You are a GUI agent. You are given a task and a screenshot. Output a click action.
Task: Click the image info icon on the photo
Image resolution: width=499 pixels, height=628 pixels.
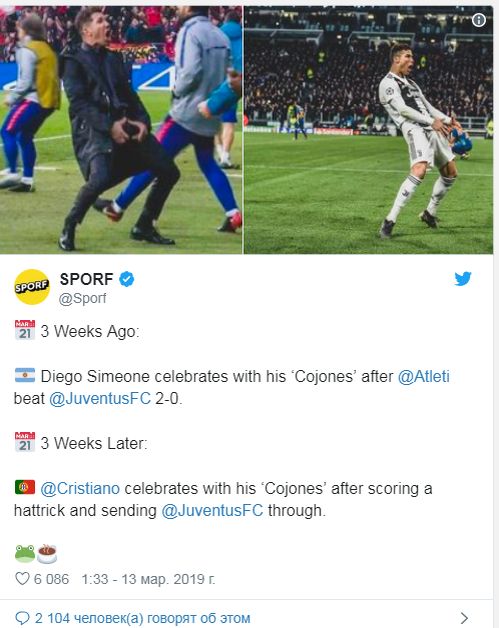click(479, 20)
